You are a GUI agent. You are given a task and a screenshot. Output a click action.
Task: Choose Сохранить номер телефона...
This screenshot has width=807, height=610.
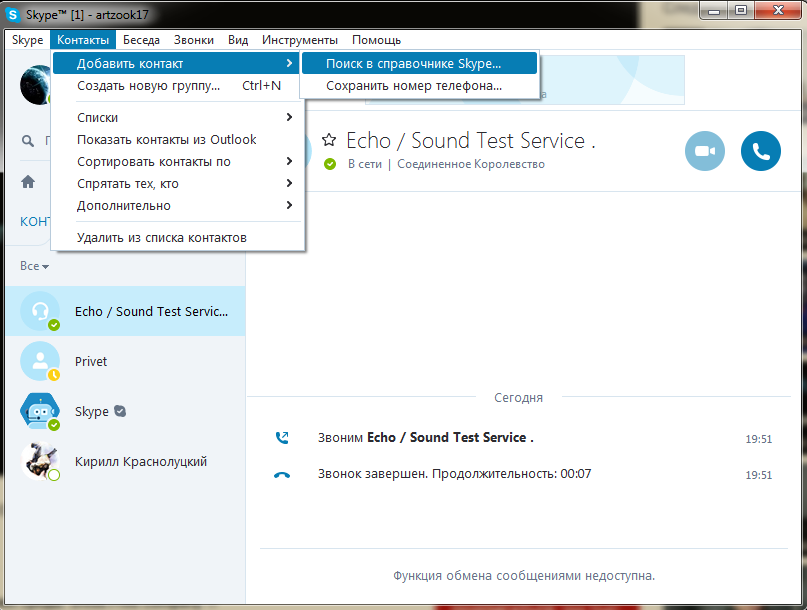tap(419, 85)
